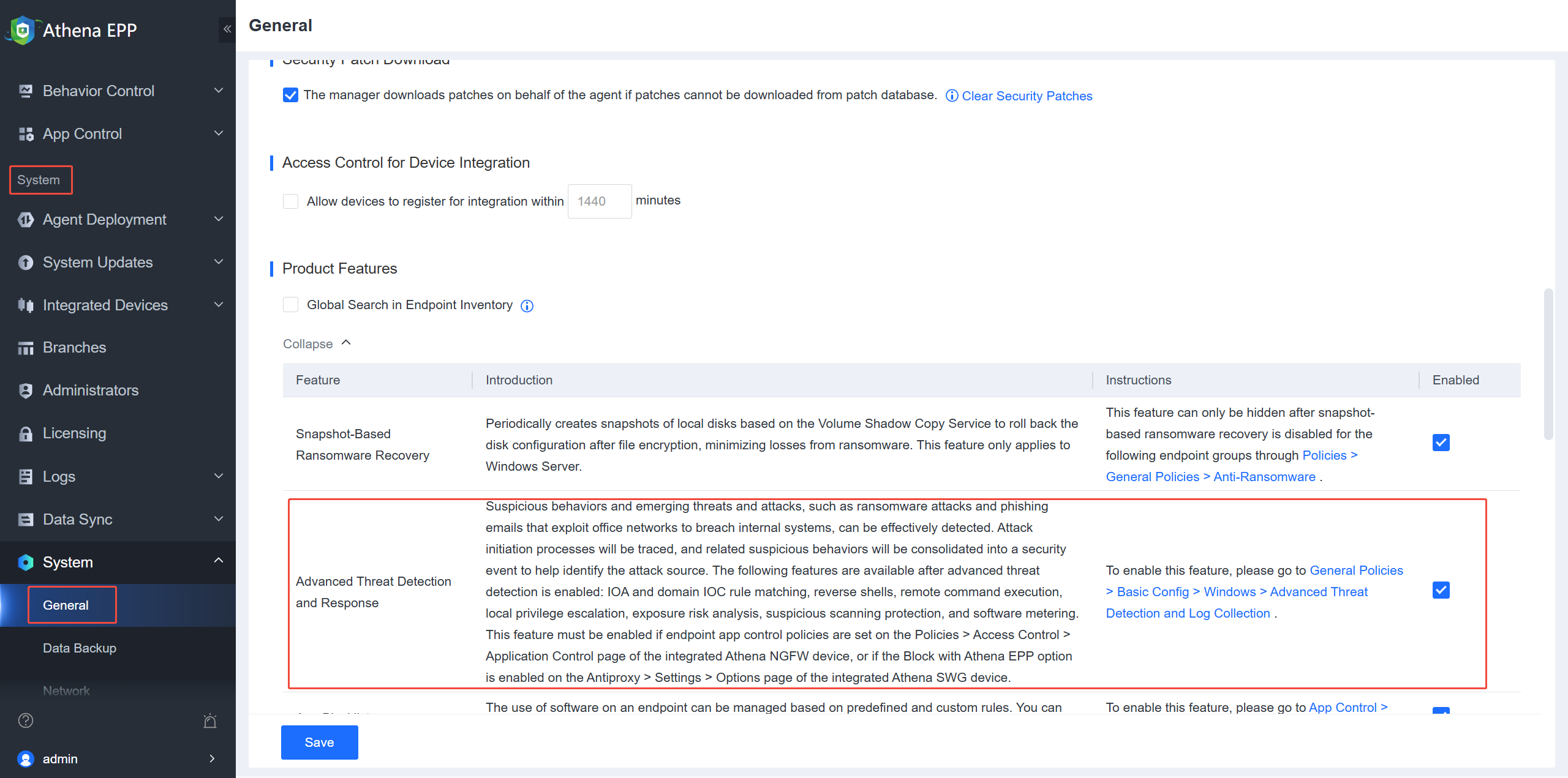
Task: Click the registration minutes input field
Action: point(599,201)
